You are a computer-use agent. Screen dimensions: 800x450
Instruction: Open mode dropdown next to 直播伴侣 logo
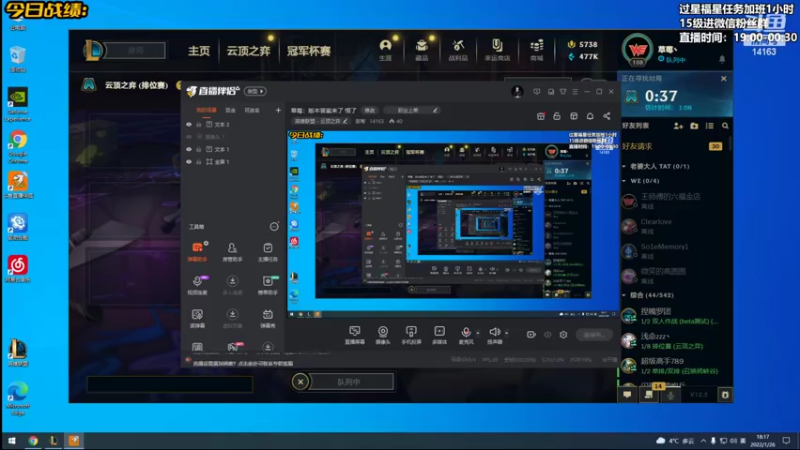[x=255, y=91]
